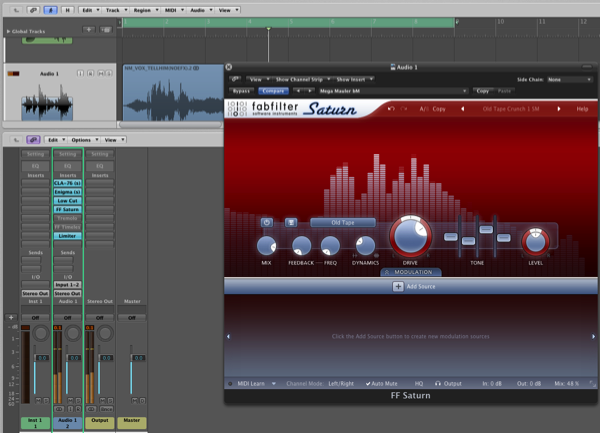
Task: Open the Options menu in the mixer
Action: click(x=81, y=140)
